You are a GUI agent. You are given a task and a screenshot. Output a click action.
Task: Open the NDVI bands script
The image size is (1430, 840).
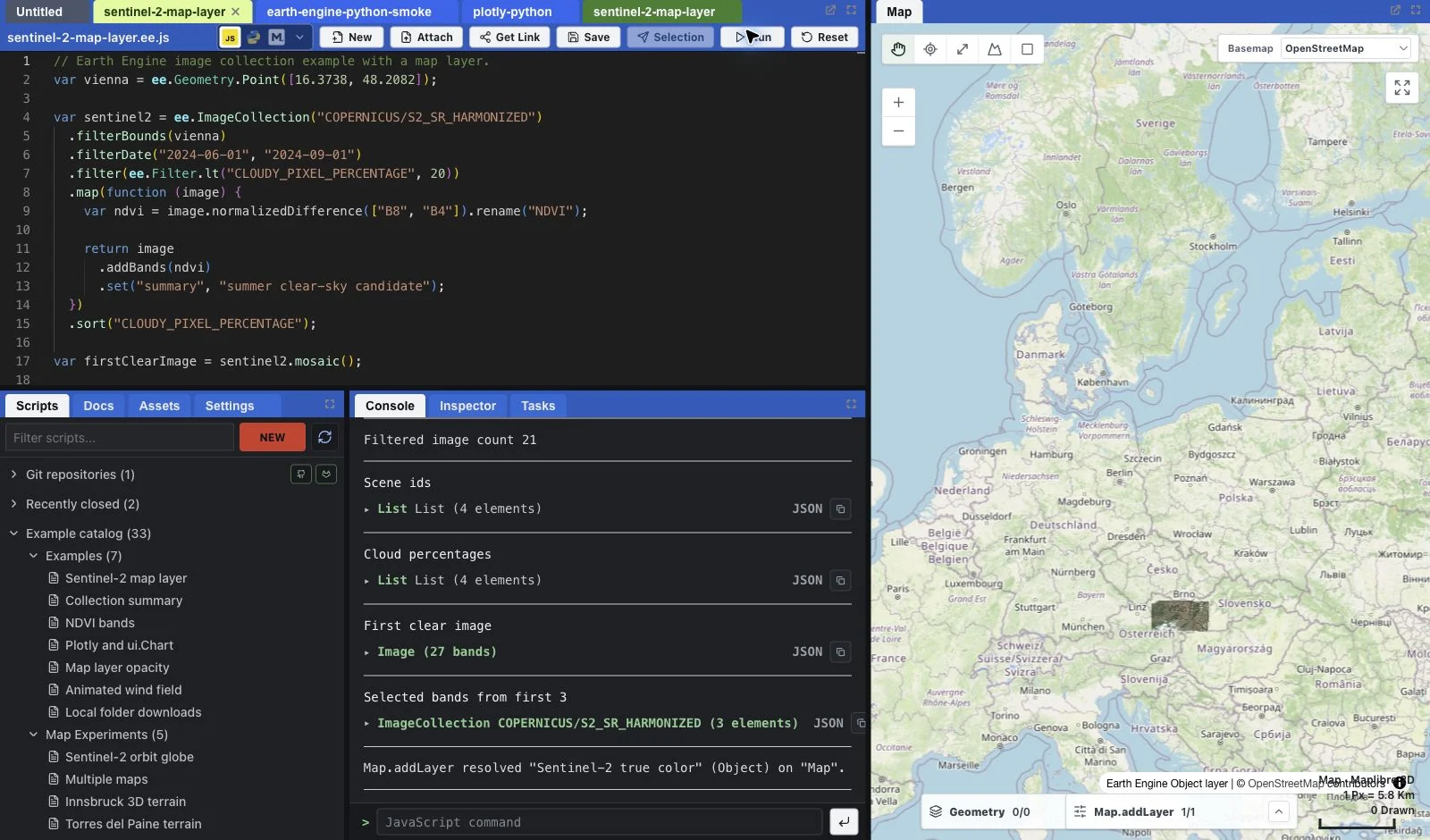point(99,623)
